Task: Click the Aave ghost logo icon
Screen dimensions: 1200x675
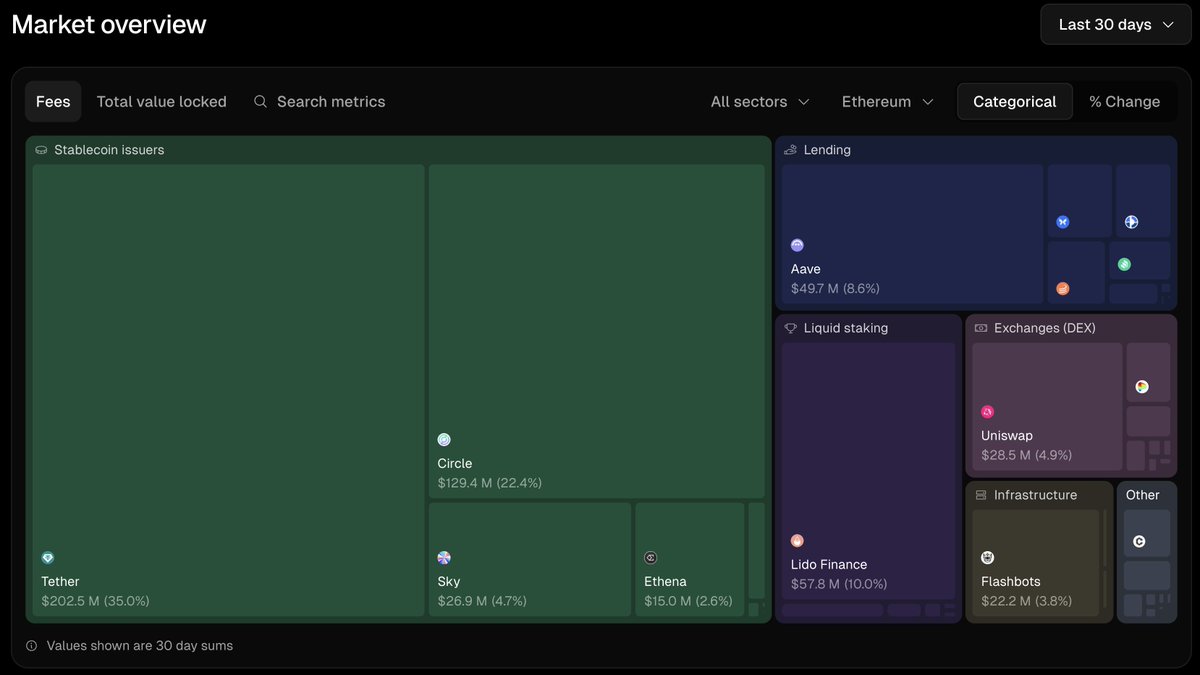Action: [797, 245]
